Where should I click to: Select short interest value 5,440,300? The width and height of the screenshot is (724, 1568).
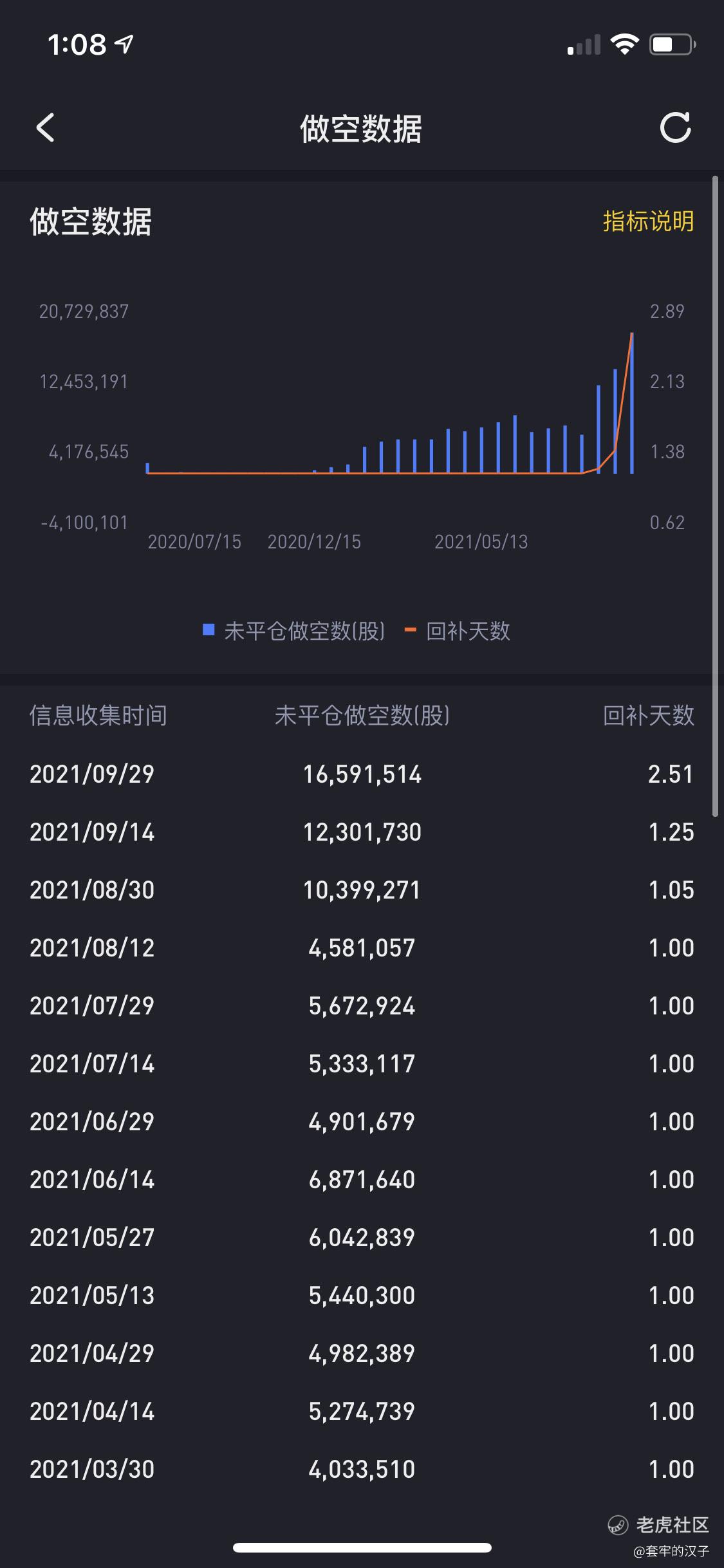tap(362, 1295)
